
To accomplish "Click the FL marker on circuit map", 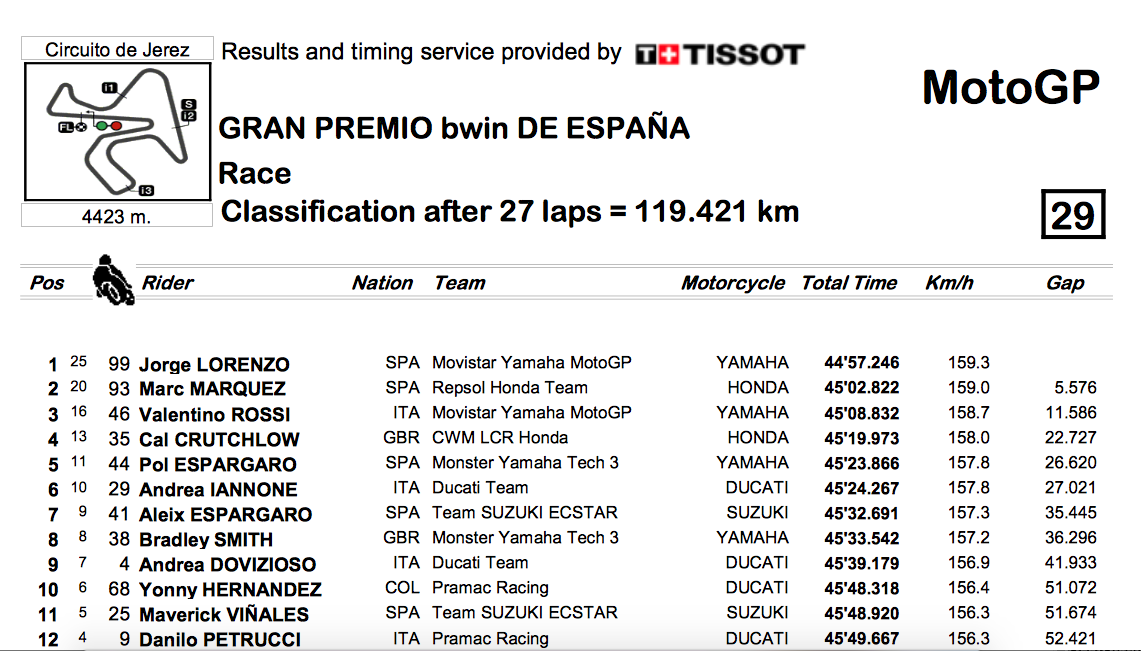I will coord(67,127).
